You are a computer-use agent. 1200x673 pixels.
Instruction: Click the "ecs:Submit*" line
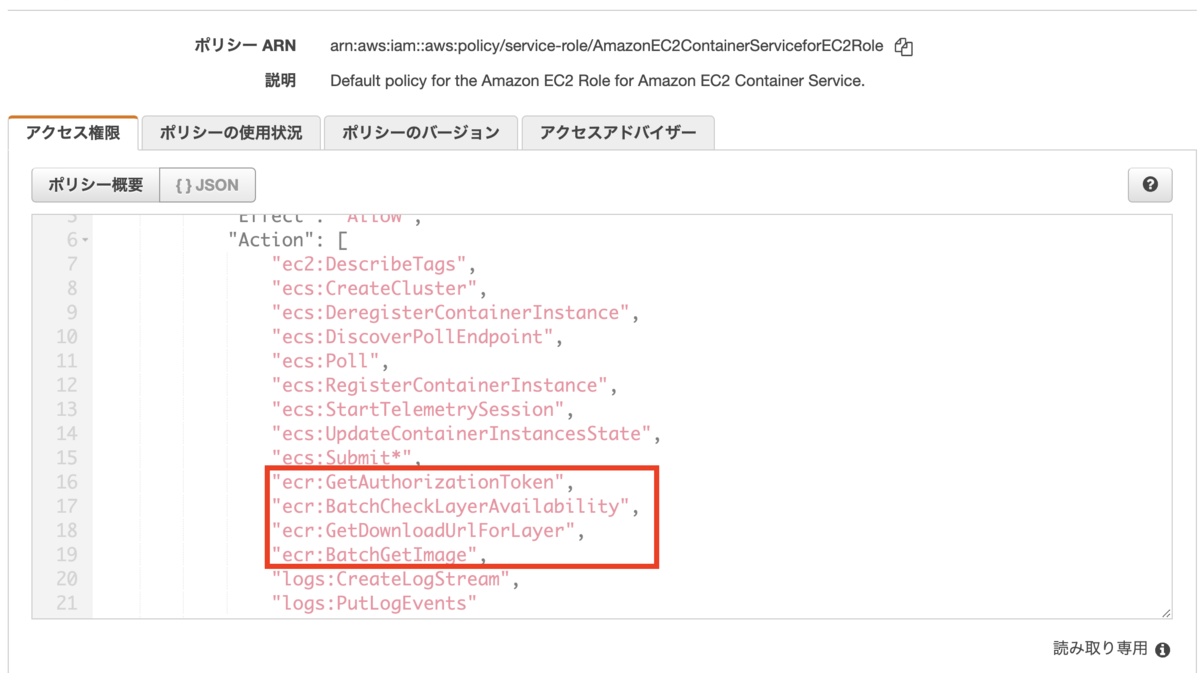point(346,458)
